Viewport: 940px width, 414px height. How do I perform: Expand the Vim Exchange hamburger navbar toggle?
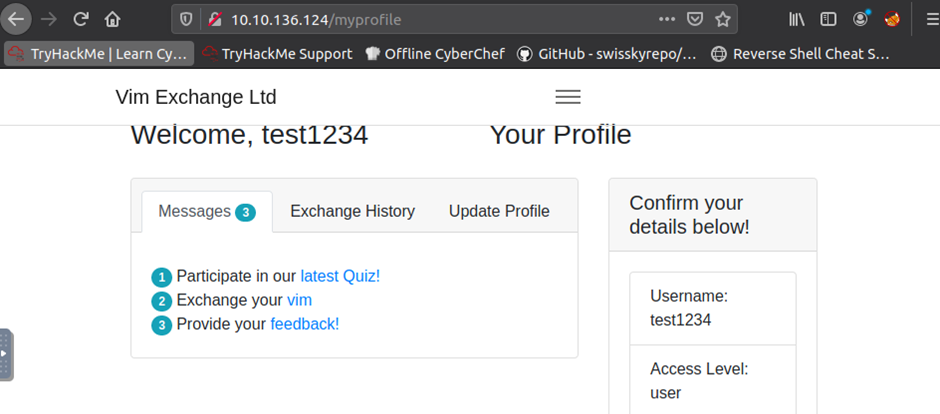[x=568, y=97]
